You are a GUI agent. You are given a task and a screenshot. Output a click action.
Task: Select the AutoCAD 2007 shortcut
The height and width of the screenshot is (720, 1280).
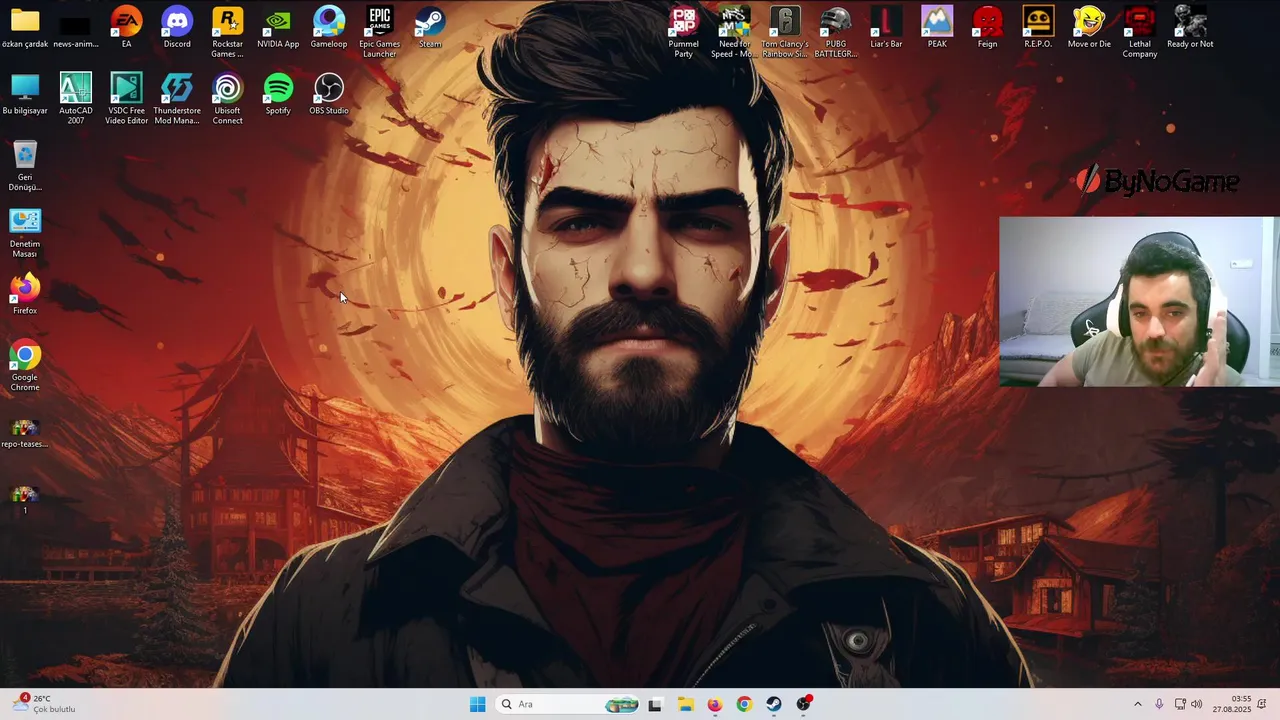[76, 98]
